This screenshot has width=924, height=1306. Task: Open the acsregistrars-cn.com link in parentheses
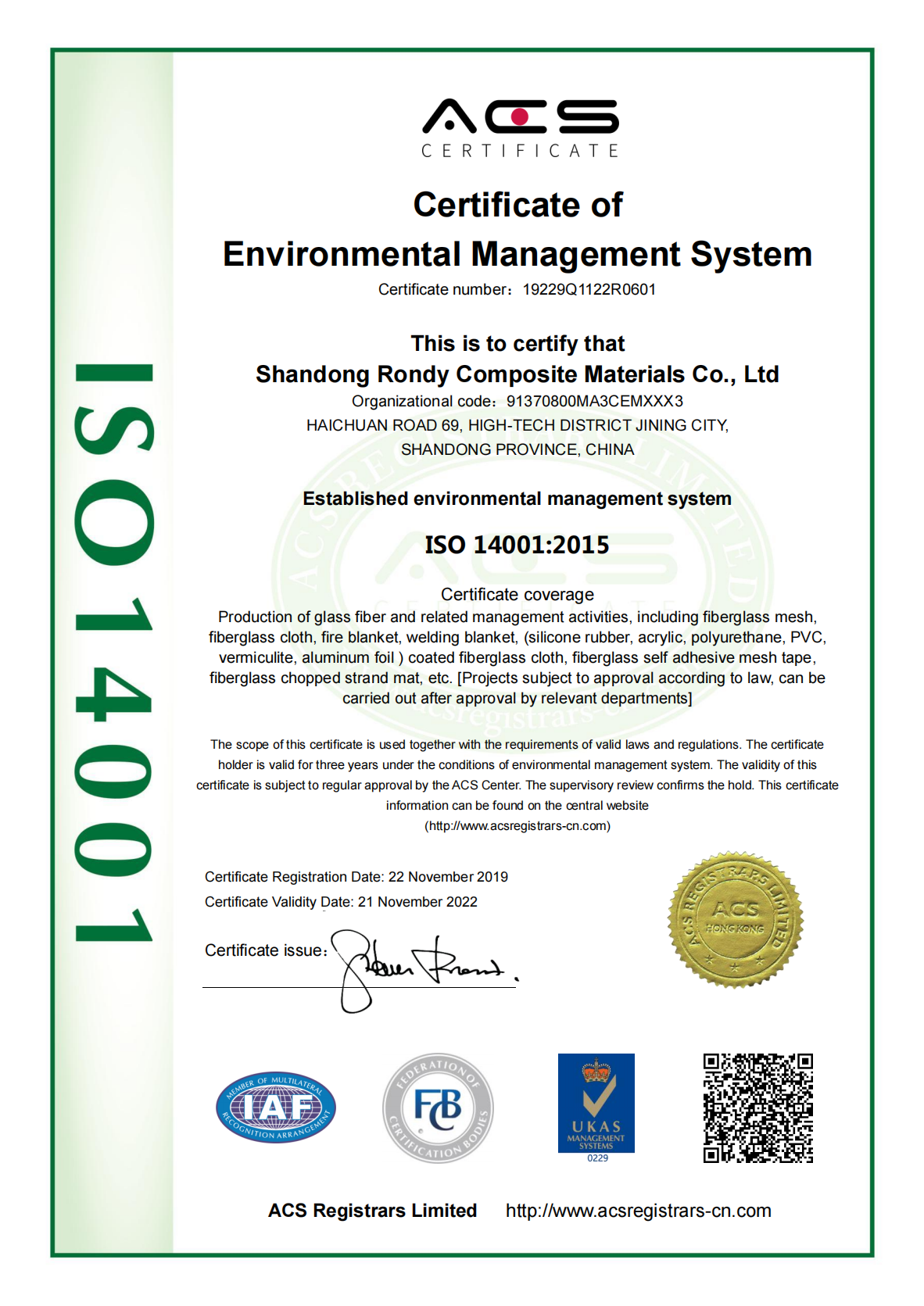coord(518,826)
